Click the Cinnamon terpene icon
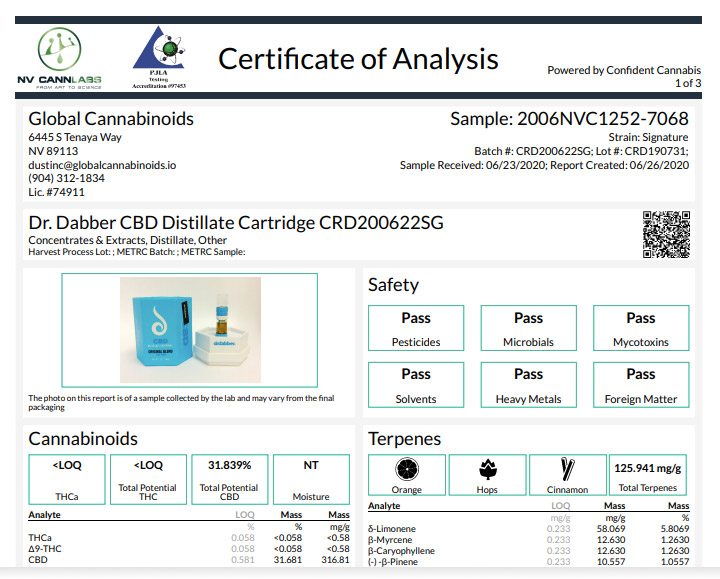The height and width of the screenshot is (579, 720). [568, 469]
